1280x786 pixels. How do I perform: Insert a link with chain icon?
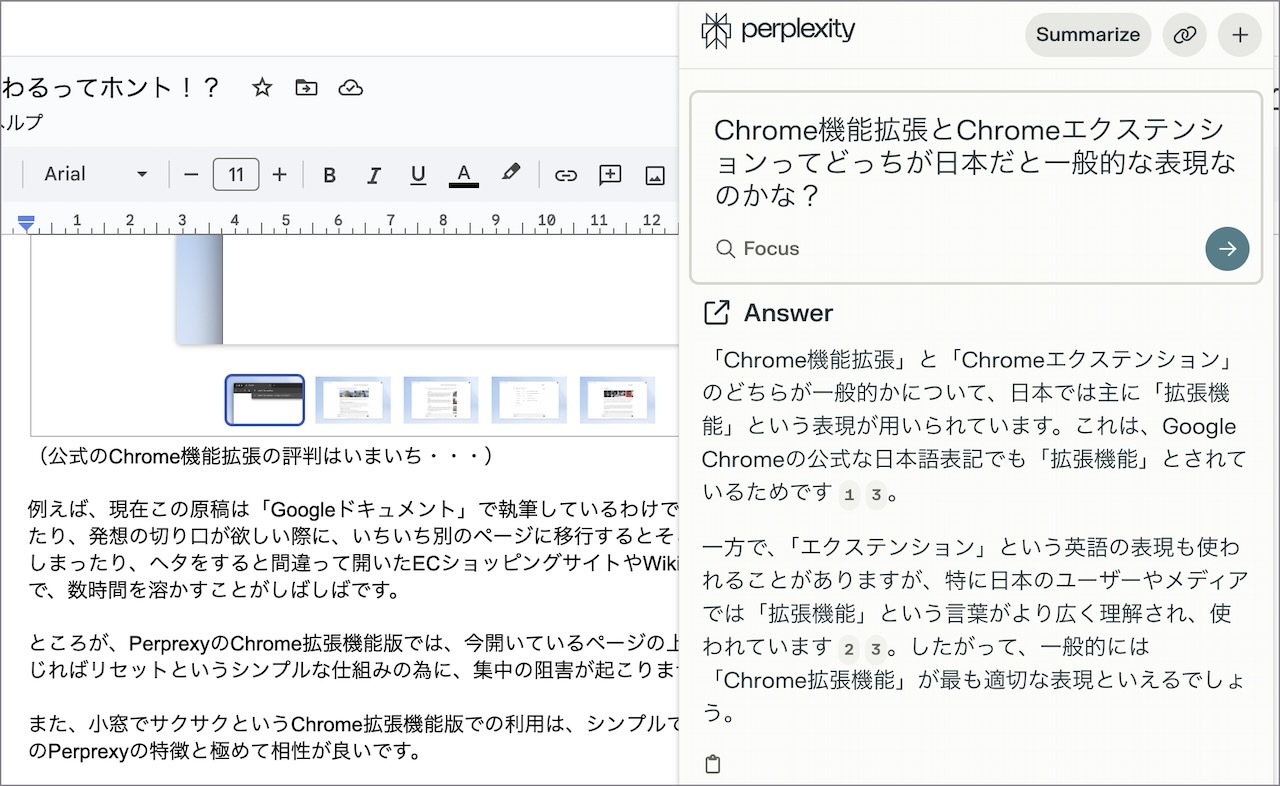(x=566, y=176)
